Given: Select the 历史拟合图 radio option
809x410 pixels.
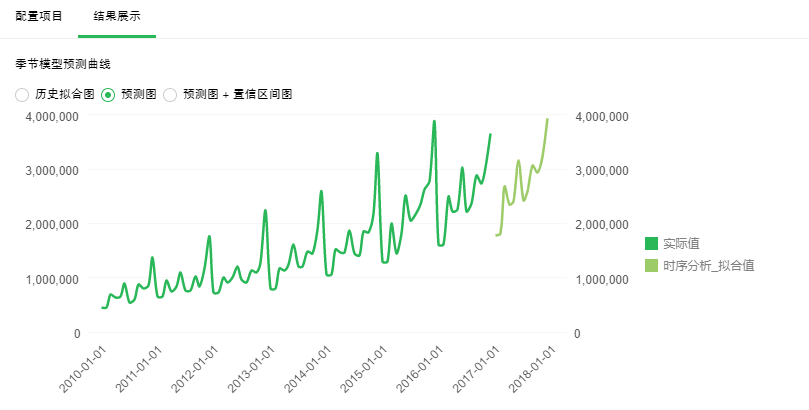Looking at the screenshot, I should (x=23, y=95).
